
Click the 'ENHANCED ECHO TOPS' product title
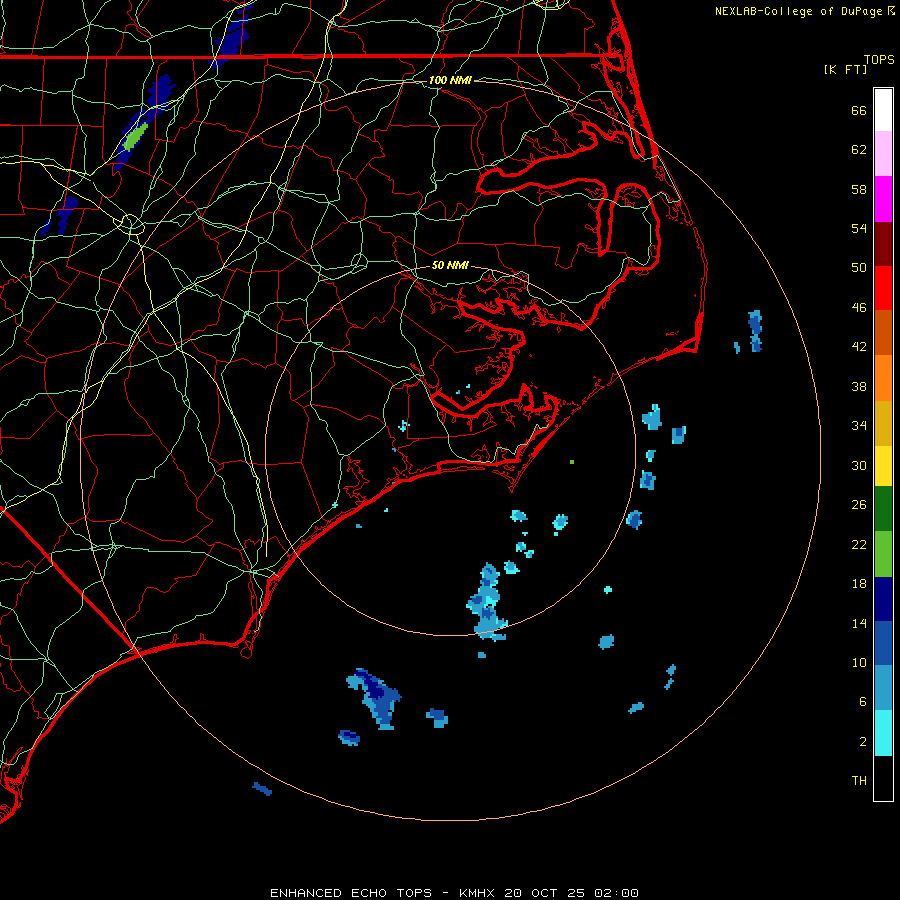[351, 893]
